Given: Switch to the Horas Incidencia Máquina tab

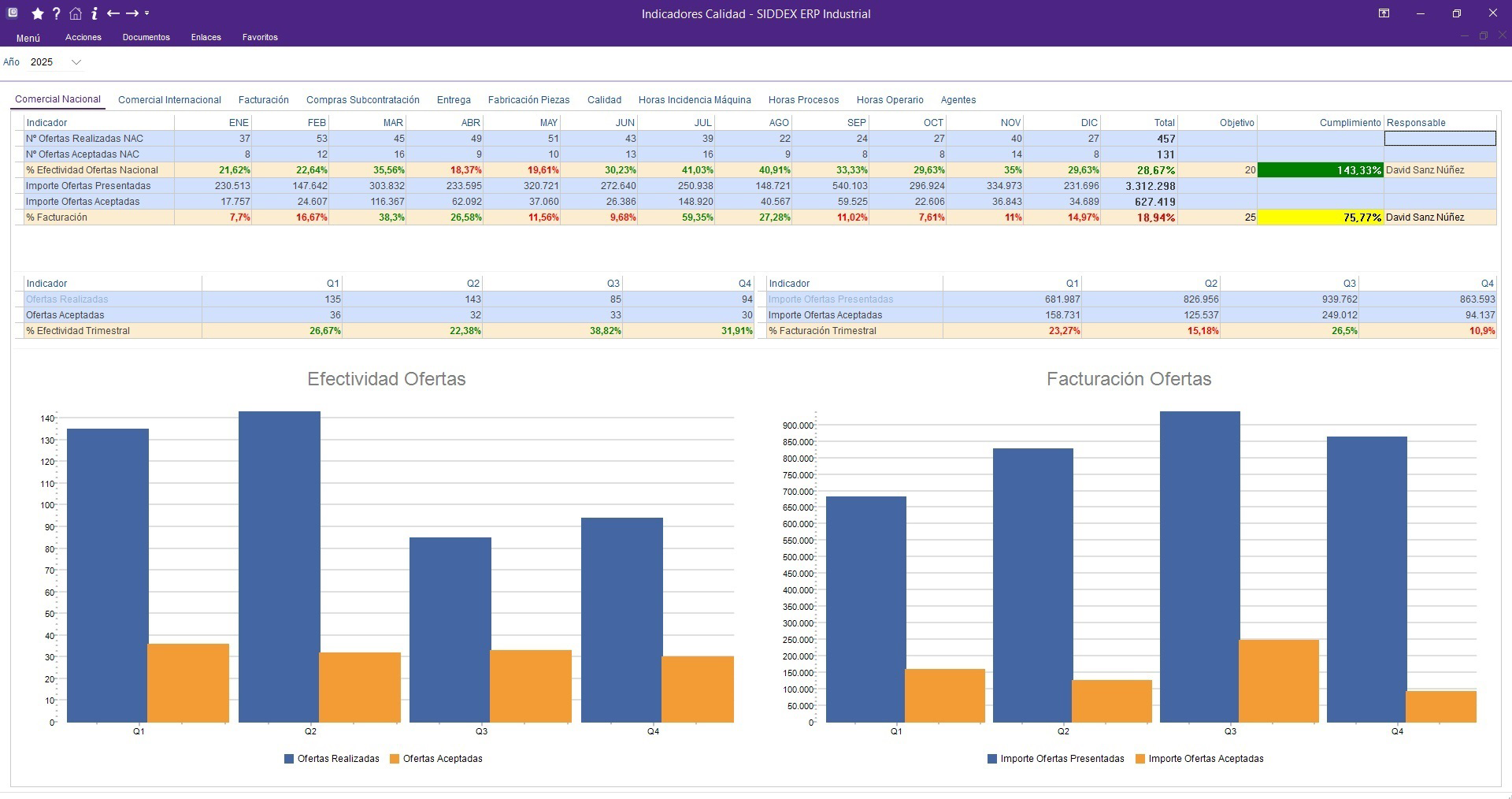Looking at the screenshot, I should tap(694, 100).
